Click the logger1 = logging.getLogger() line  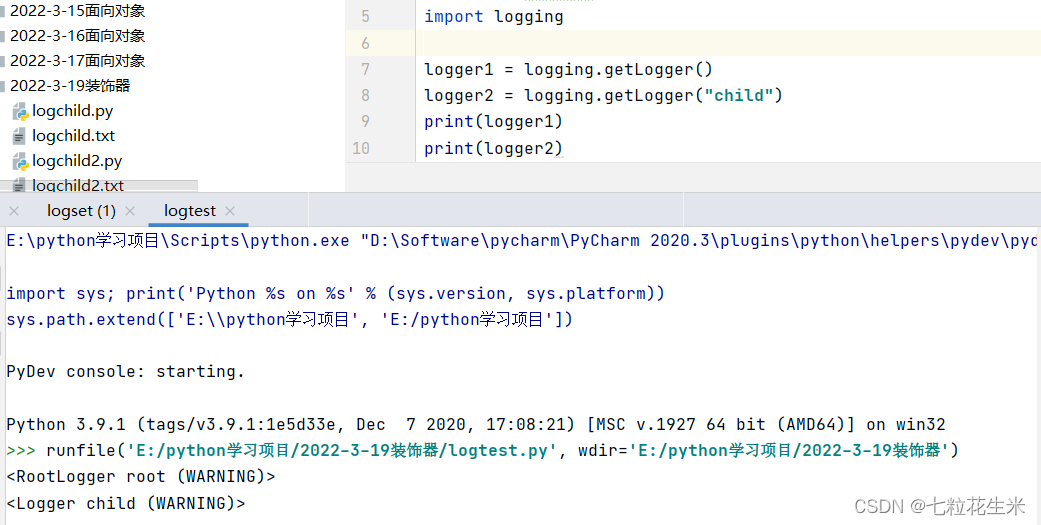point(568,69)
